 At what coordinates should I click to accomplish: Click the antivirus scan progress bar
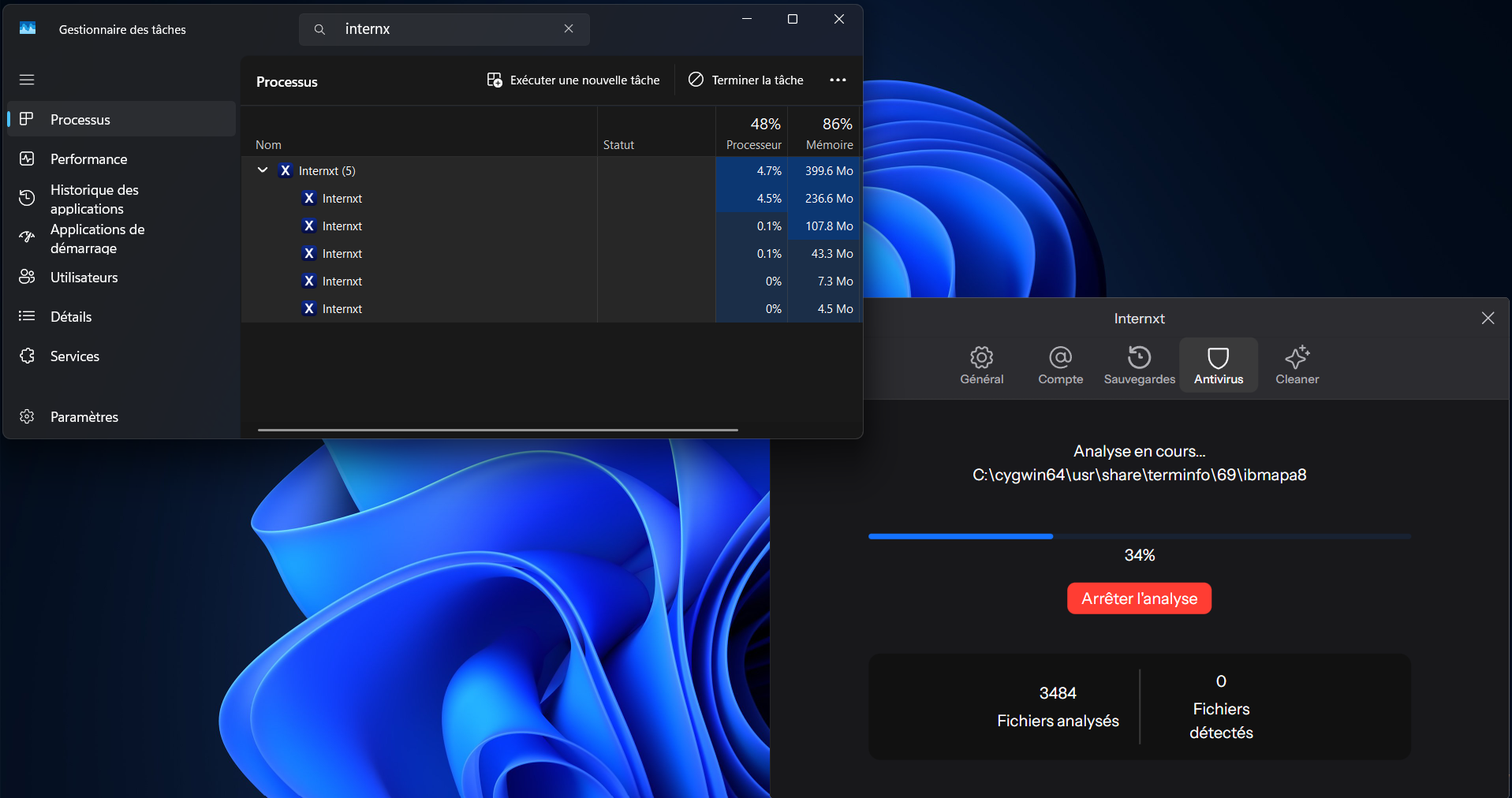coord(1139,536)
